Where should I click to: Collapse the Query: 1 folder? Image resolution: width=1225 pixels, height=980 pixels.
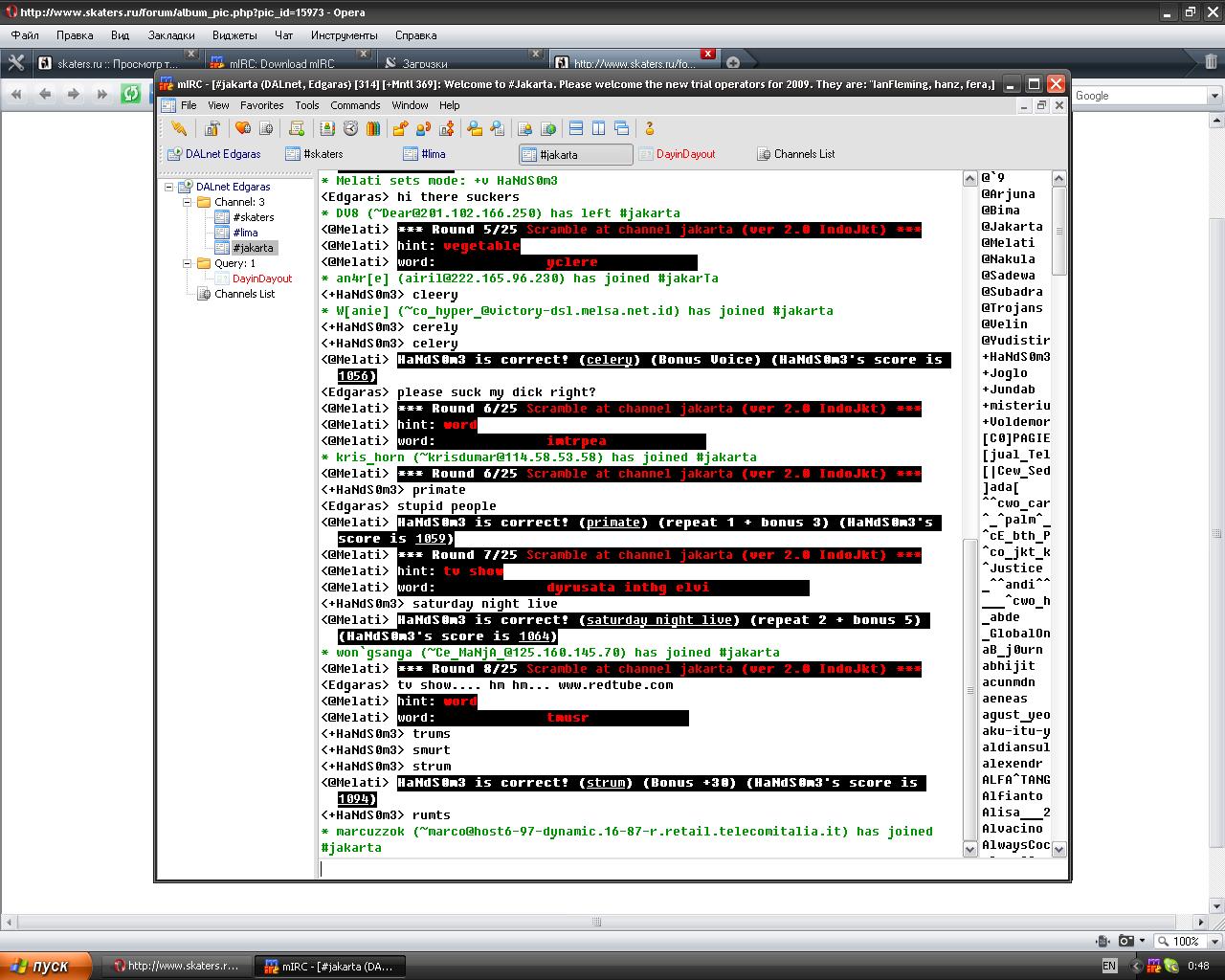point(189,263)
